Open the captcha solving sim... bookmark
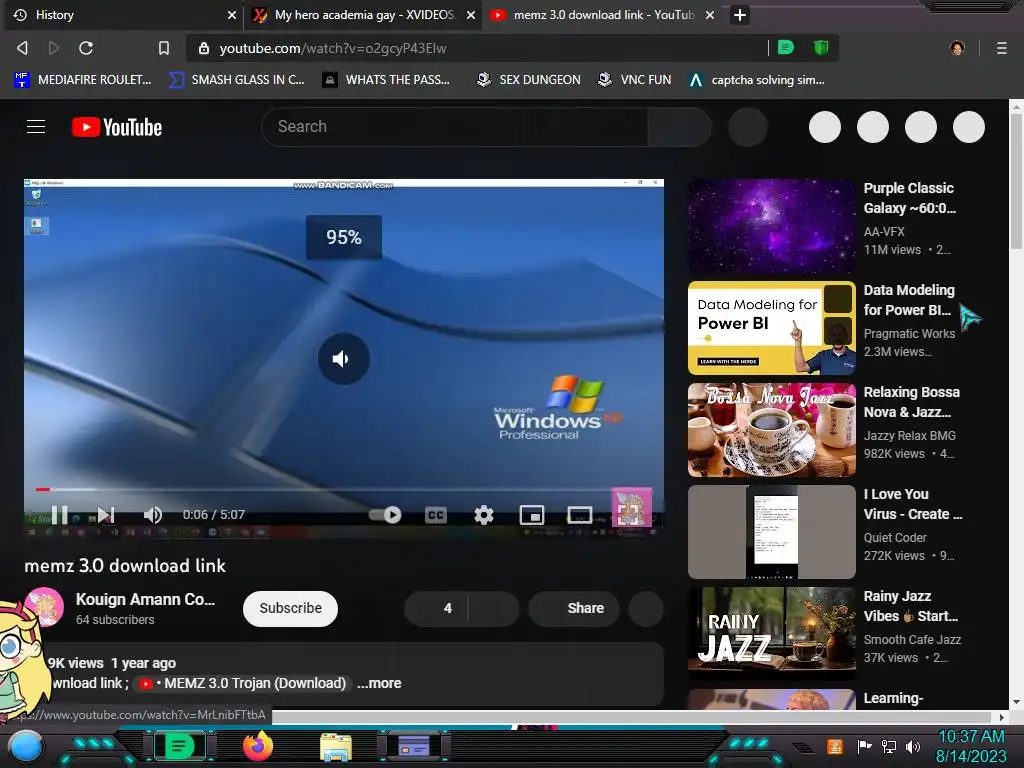Image resolution: width=1024 pixels, height=768 pixels. [757, 80]
